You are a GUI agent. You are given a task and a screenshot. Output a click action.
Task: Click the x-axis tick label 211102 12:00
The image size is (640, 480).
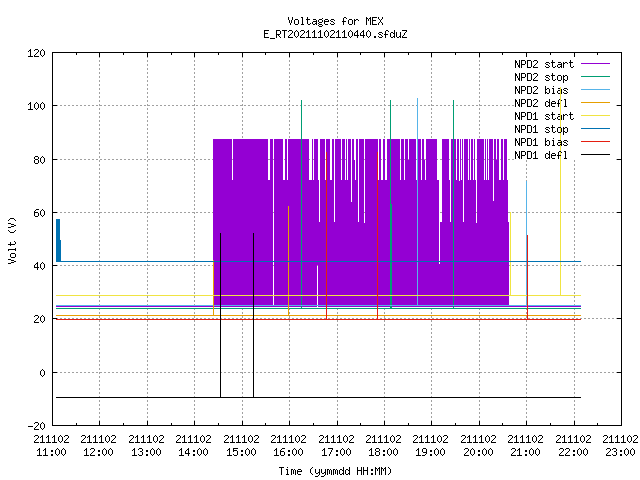pyautogui.click(x=98, y=446)
